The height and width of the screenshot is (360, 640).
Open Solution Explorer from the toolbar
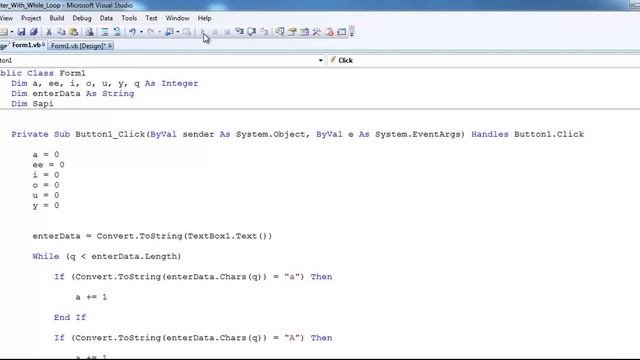tap(280, 32)
